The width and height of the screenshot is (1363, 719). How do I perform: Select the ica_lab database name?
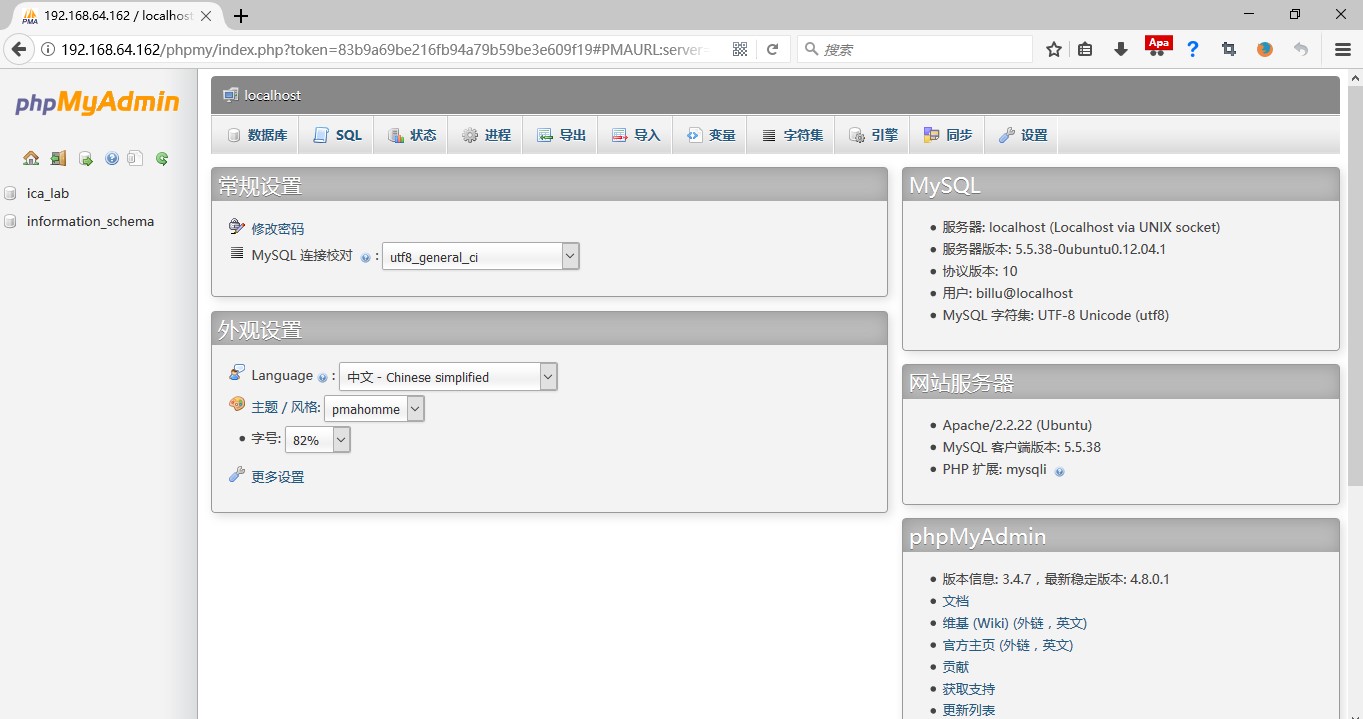(x=48, y=193)
